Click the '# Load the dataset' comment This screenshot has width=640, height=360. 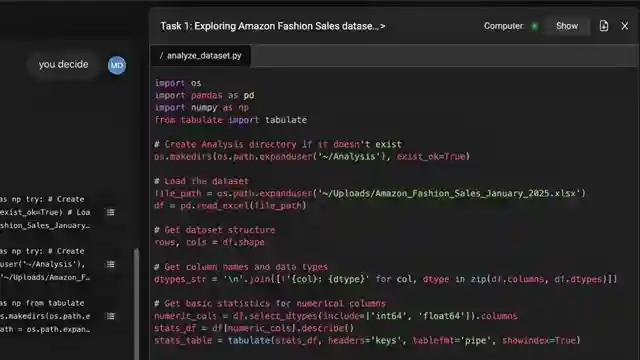201,181
